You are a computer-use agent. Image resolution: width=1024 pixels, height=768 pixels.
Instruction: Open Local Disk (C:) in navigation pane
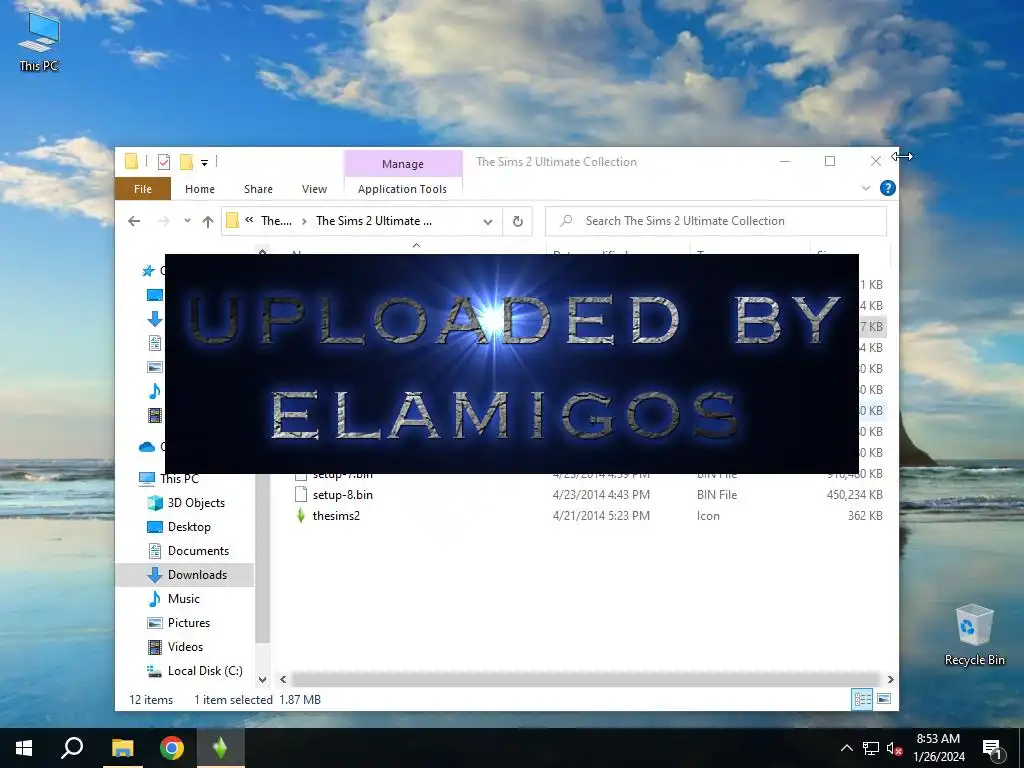(204, 671)
